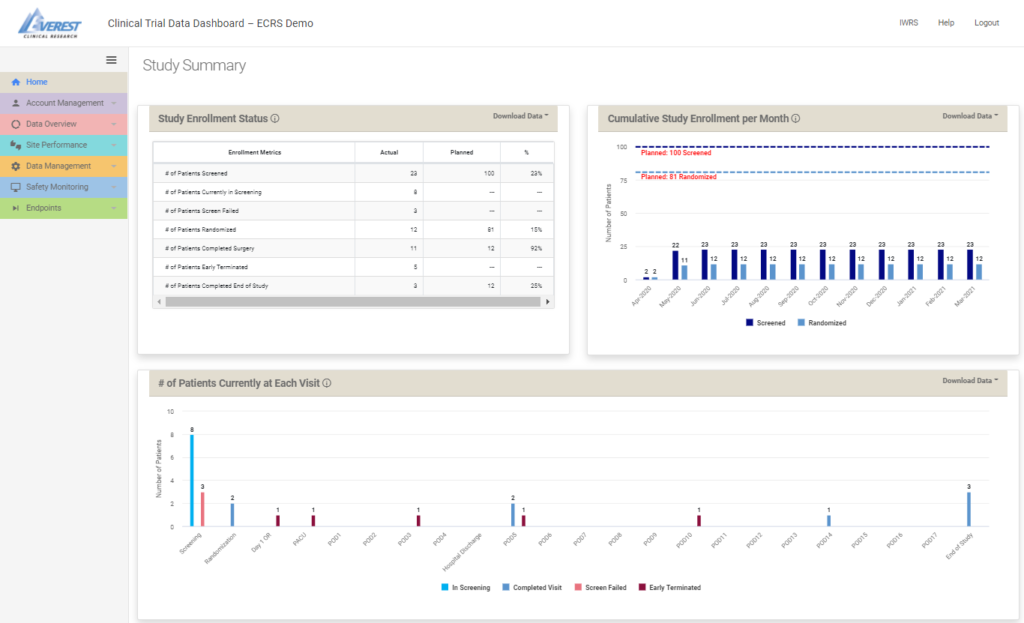Click the Account Management person icon
The height and width of the screenshot is (623, 1024).
(16, 103)
